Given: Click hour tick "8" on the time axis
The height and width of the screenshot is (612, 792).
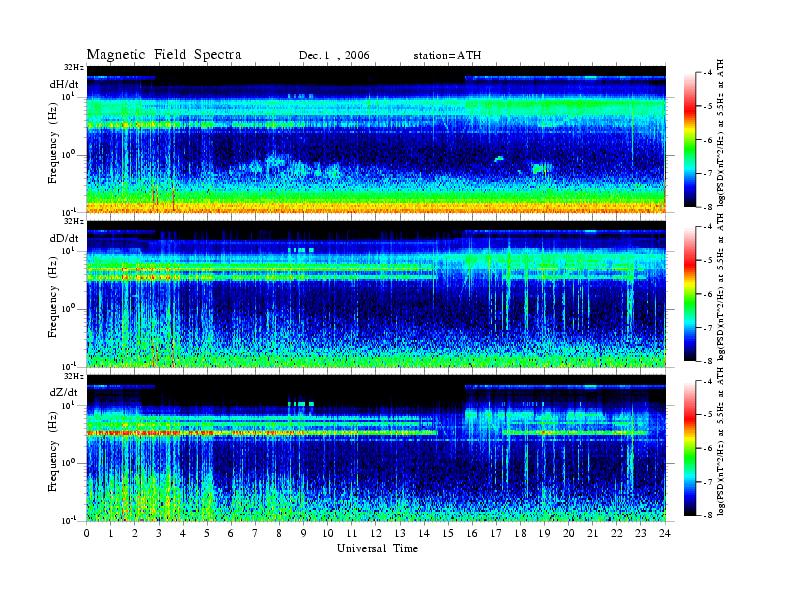Looking at the screenshot, I should coord(279,533).
